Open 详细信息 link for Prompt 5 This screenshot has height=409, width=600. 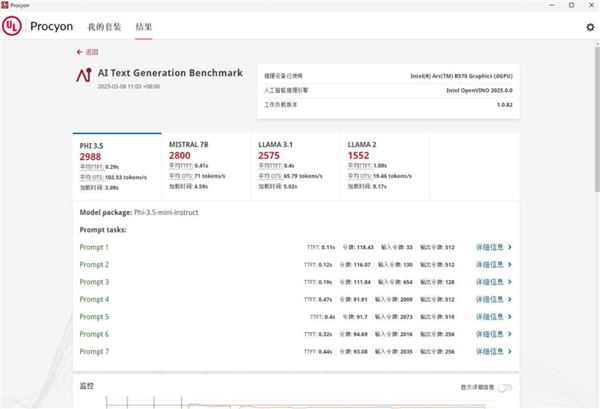click(x=489, y=317)
